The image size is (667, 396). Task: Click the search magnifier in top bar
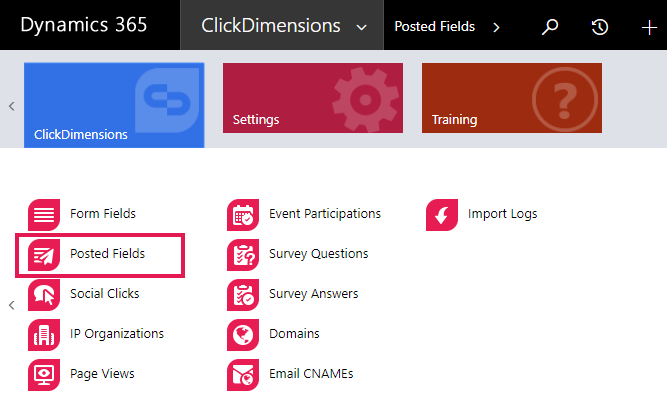(x=550, y=27)
